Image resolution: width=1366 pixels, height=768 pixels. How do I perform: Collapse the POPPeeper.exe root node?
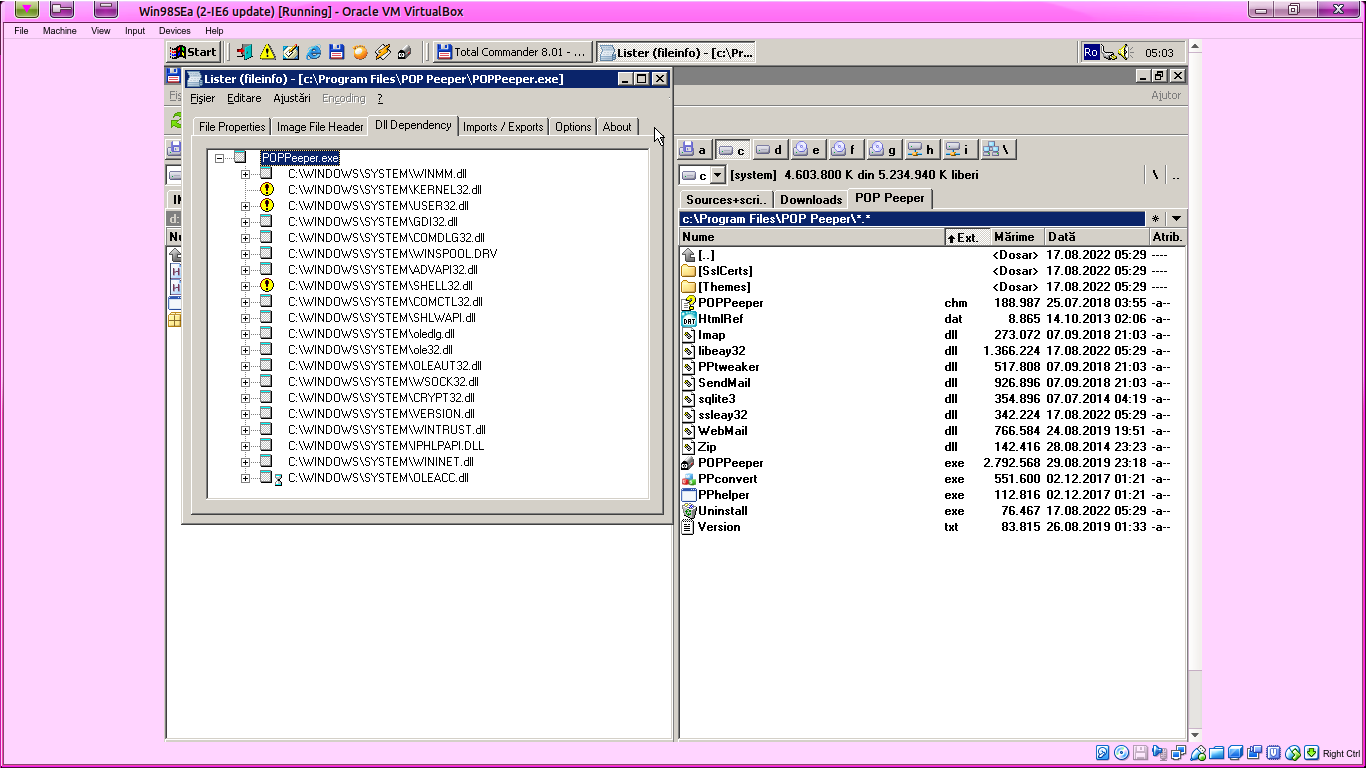coord(219,157)
